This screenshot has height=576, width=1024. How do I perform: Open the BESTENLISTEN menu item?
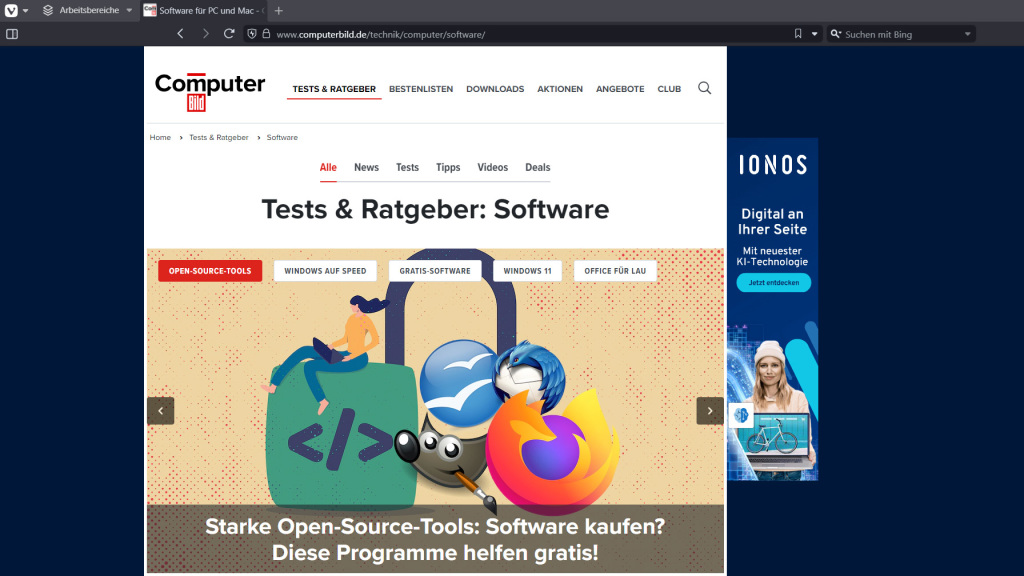(x=421, y=89)
